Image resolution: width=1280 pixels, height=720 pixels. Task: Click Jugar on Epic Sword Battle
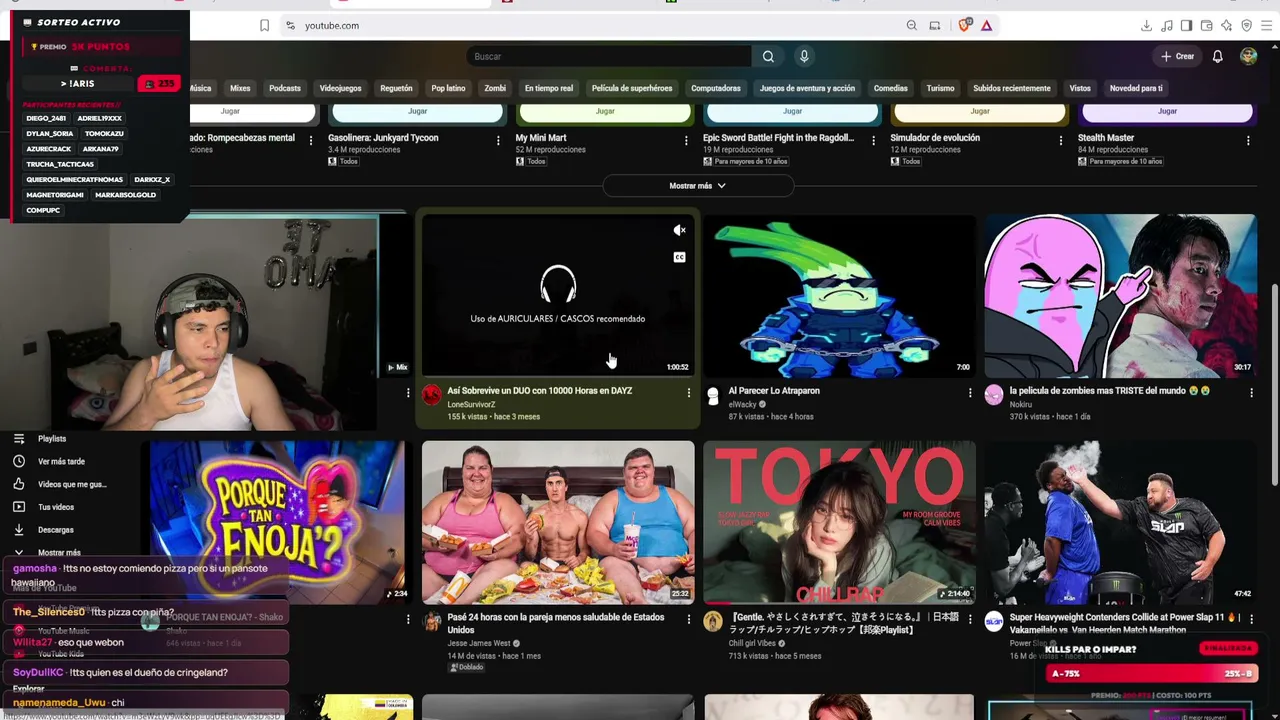tap(792, 111)
